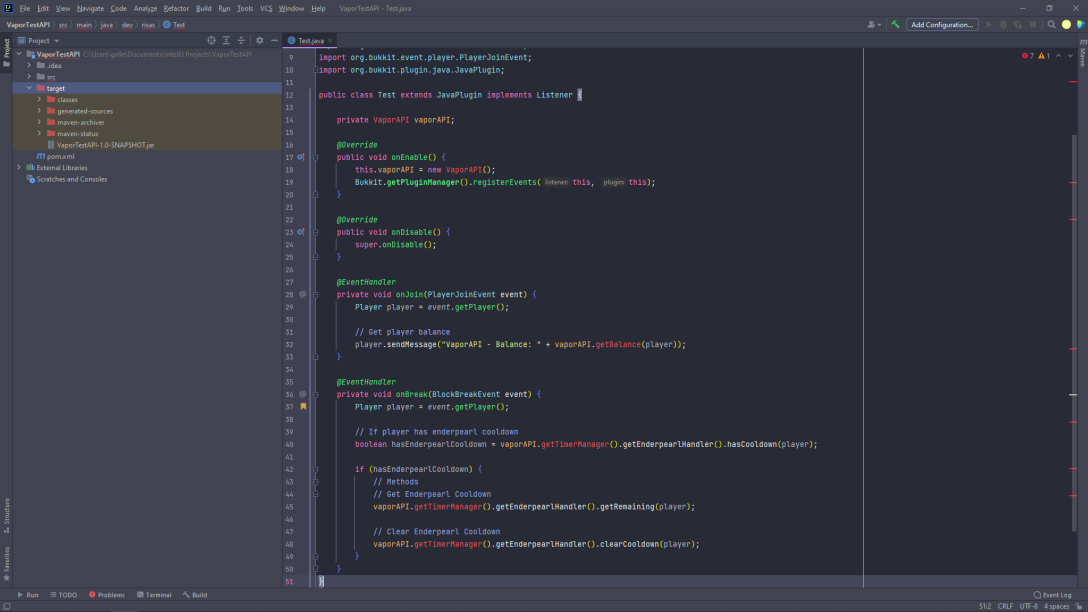Expand the maven-archiver folder

[40, 122]
